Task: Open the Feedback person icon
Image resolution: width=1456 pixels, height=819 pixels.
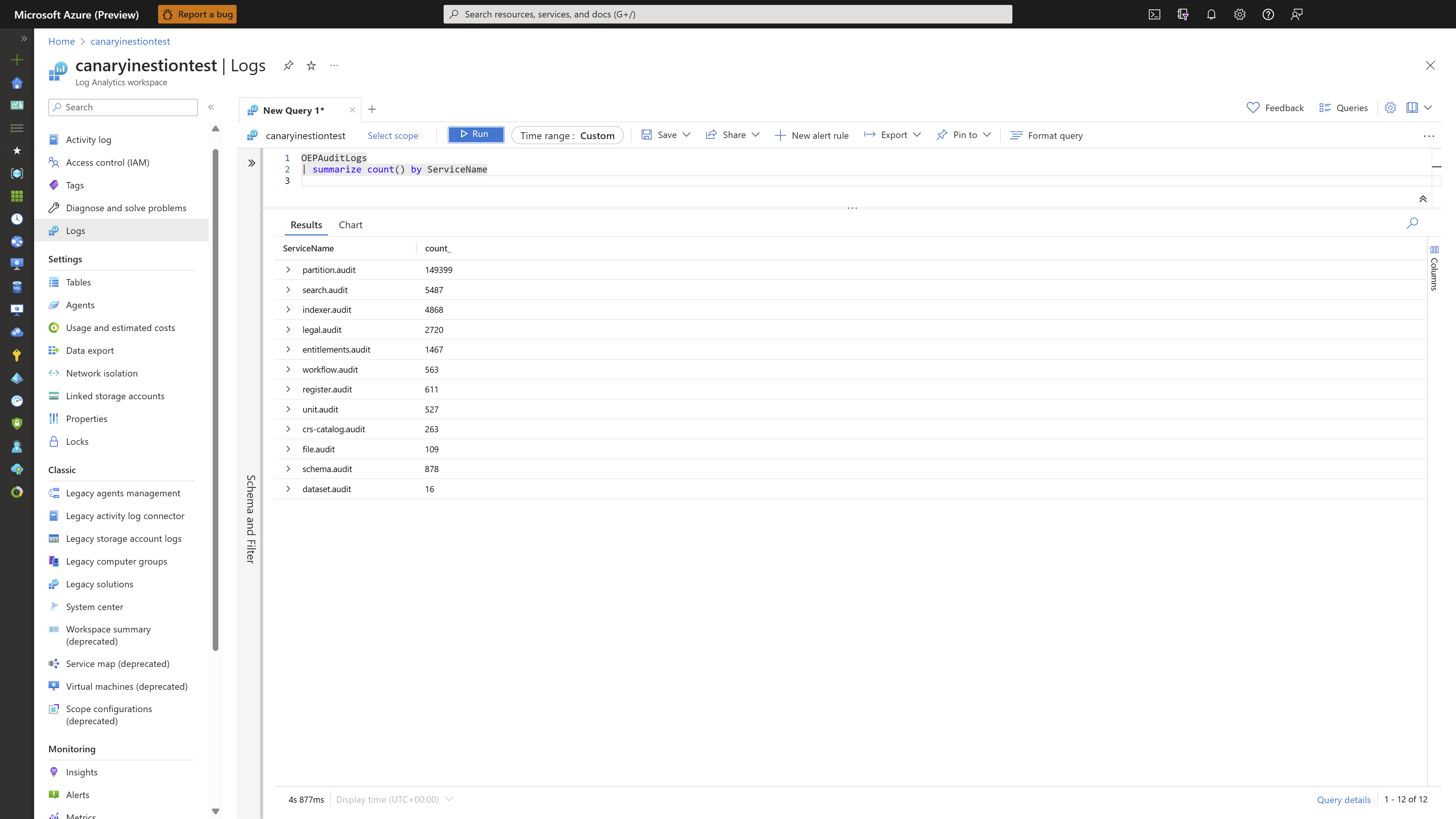Action: 1297,14
